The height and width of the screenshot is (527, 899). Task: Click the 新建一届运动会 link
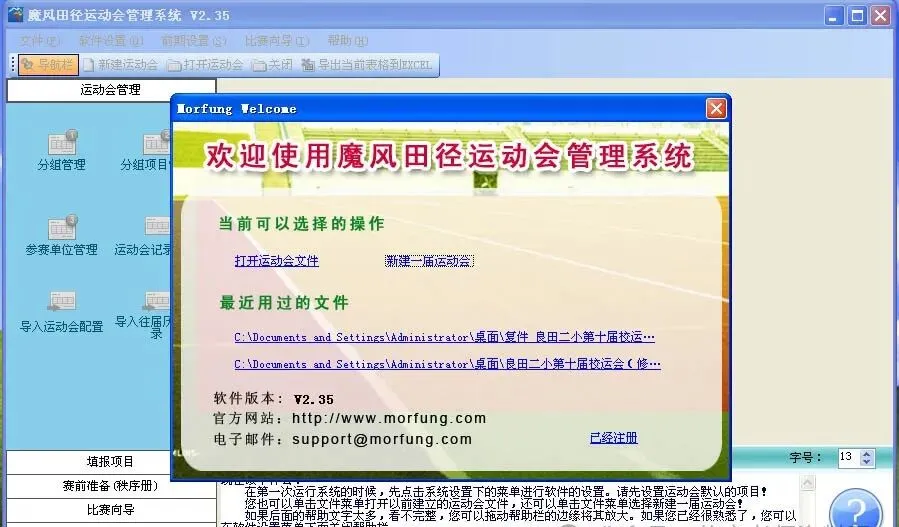click(429, 261)
